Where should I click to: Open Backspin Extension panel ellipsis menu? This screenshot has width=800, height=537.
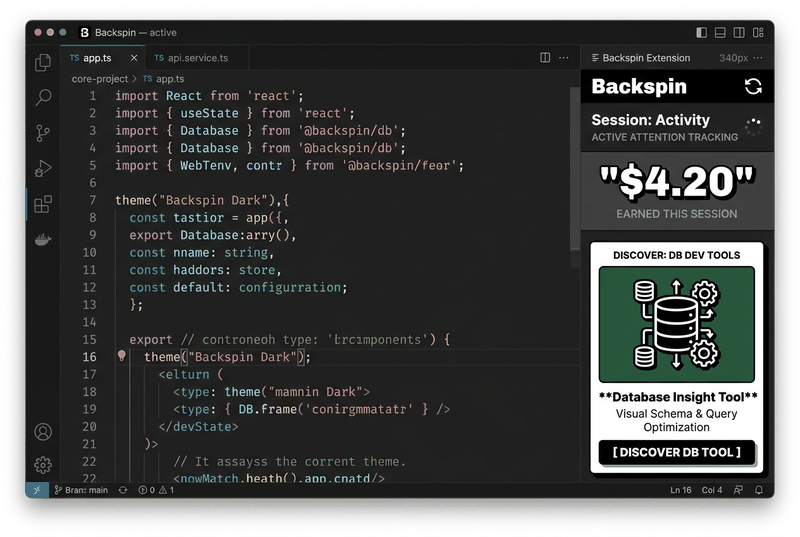coord(758,58)
